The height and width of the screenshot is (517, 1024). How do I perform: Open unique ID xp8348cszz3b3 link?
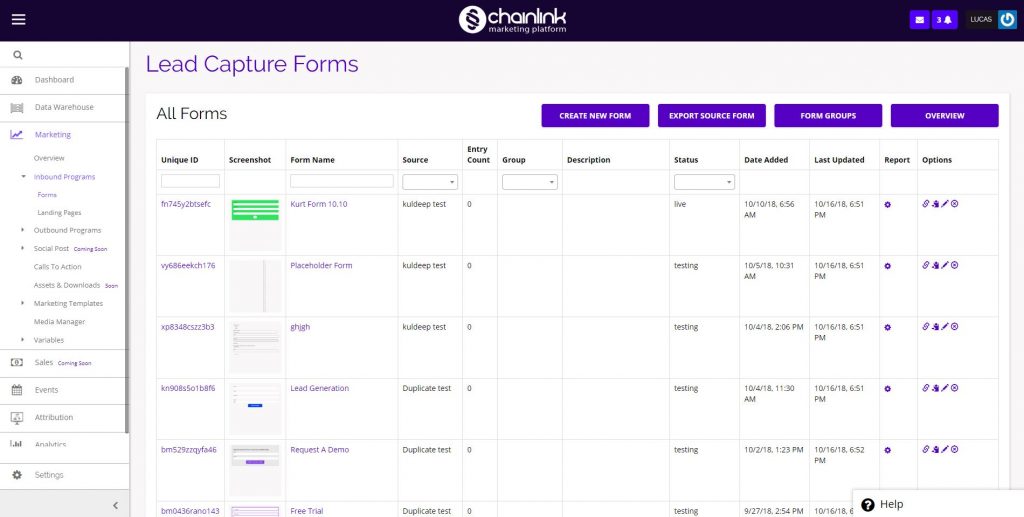pyautogui.click(x=187, y=326)
